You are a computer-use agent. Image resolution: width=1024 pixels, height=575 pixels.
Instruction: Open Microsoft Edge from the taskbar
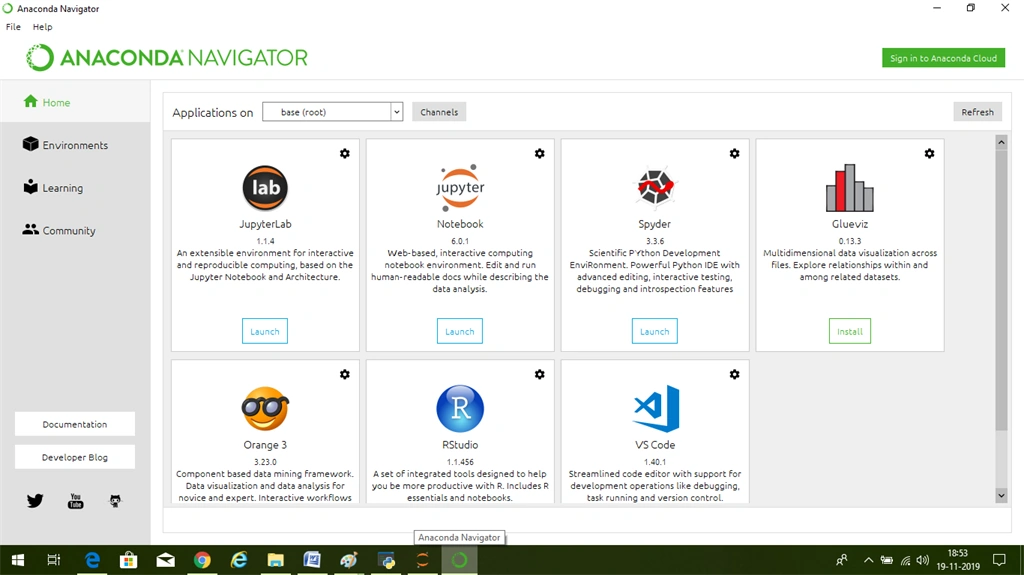click(93, 560)
